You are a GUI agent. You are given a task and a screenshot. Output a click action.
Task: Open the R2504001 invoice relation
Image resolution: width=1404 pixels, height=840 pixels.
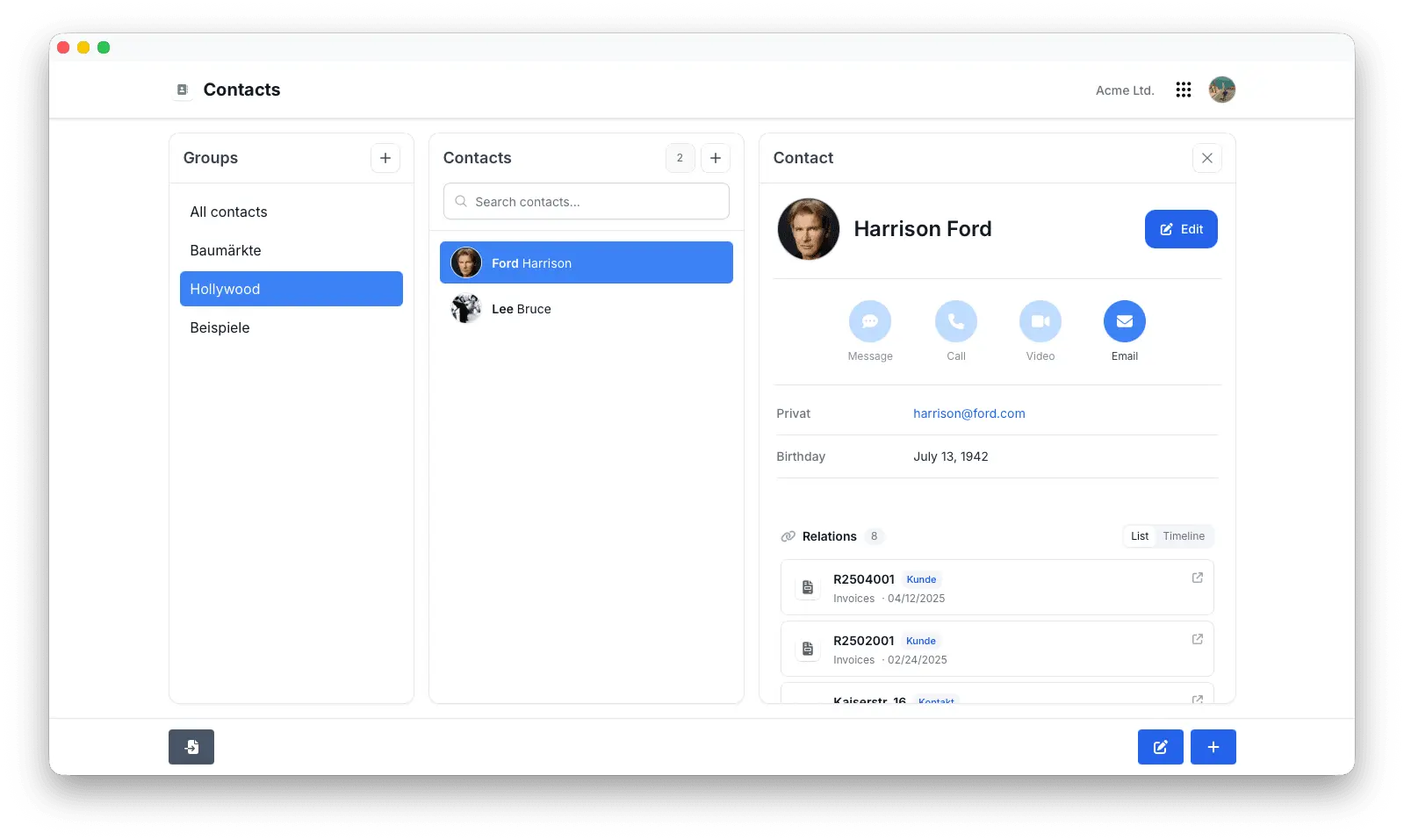pyautogui.click(x=997, y=587)
